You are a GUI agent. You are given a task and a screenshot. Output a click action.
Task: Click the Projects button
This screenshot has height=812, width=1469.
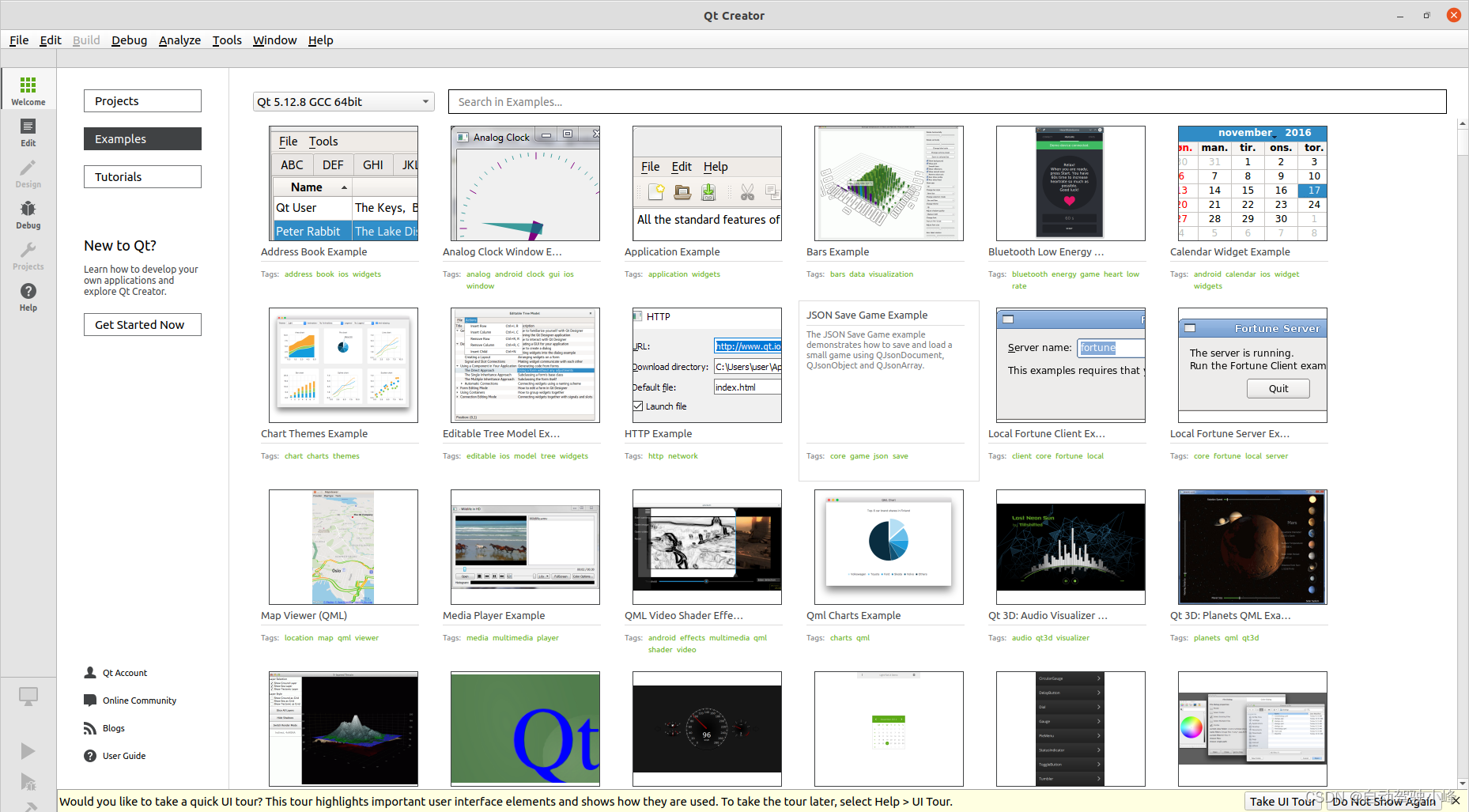click(x=142, y=100)
